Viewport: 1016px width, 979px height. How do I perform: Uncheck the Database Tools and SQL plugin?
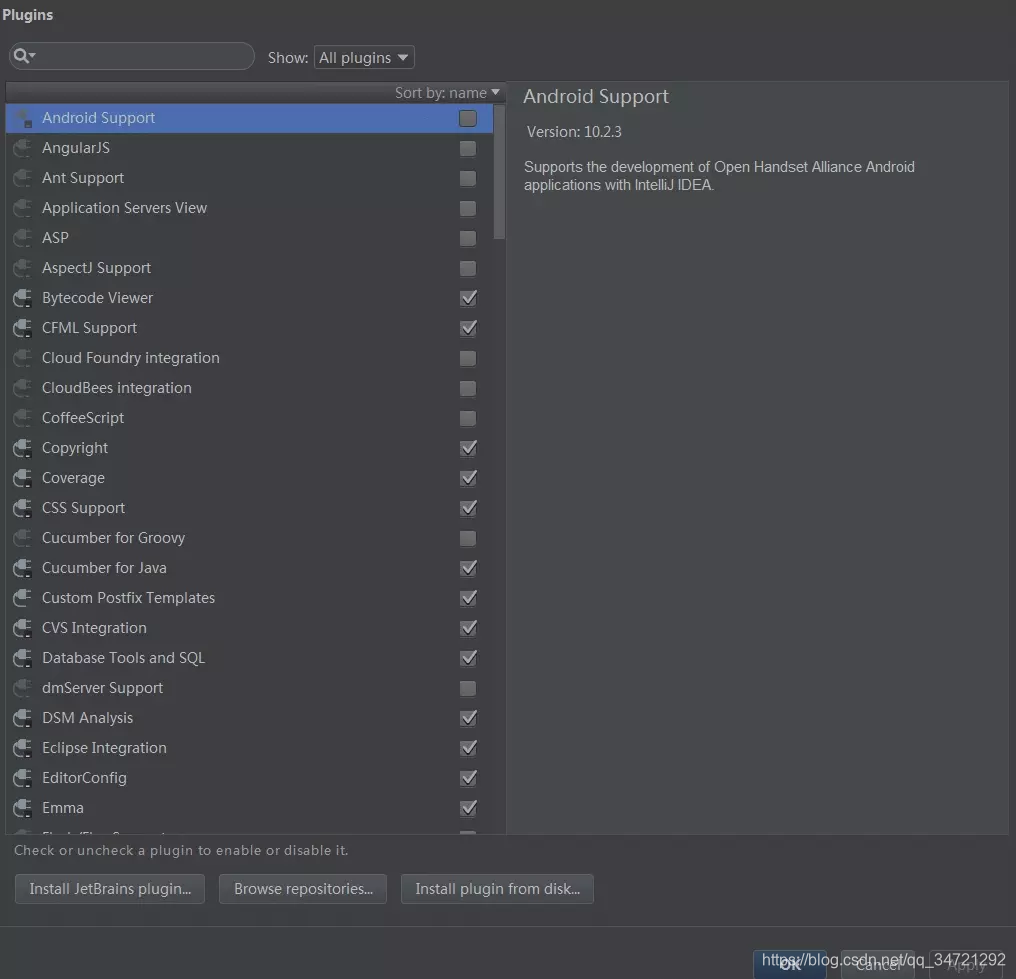[x=468, y=658]
